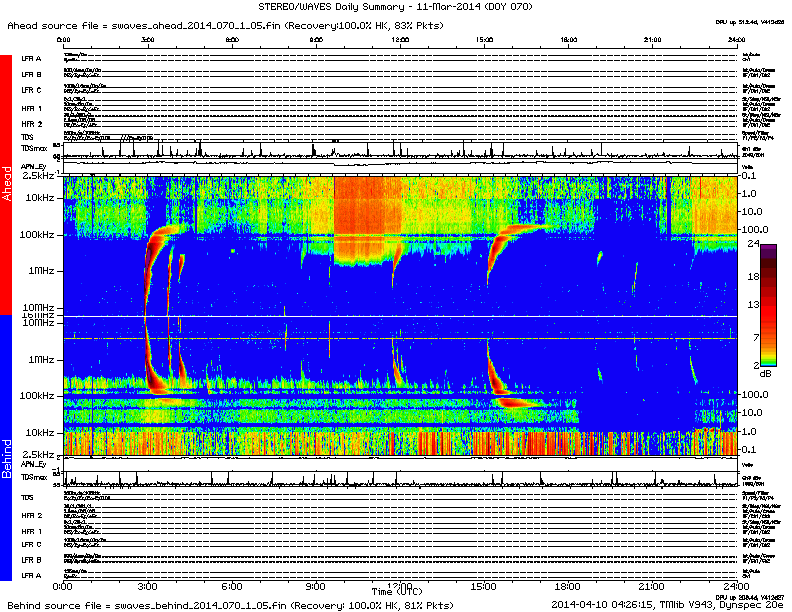Screen dimensions: 792x612
Task: Click the STEREO/WAVES Daily Summary title
Action: [x=395, y=7]
